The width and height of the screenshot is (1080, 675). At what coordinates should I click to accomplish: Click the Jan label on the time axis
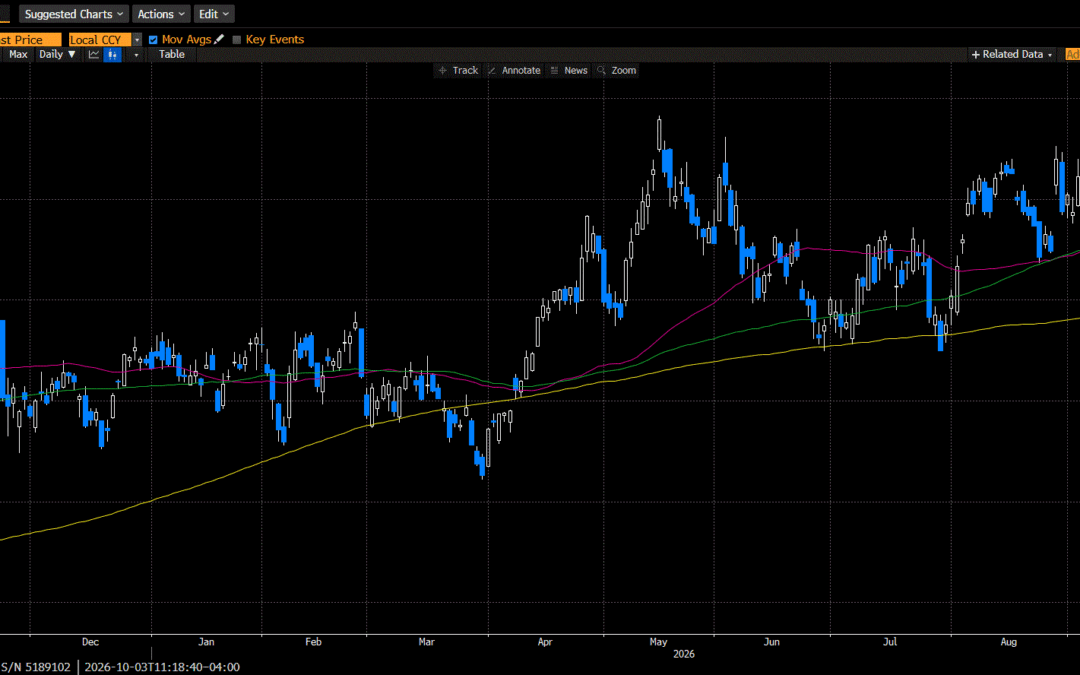206,642
